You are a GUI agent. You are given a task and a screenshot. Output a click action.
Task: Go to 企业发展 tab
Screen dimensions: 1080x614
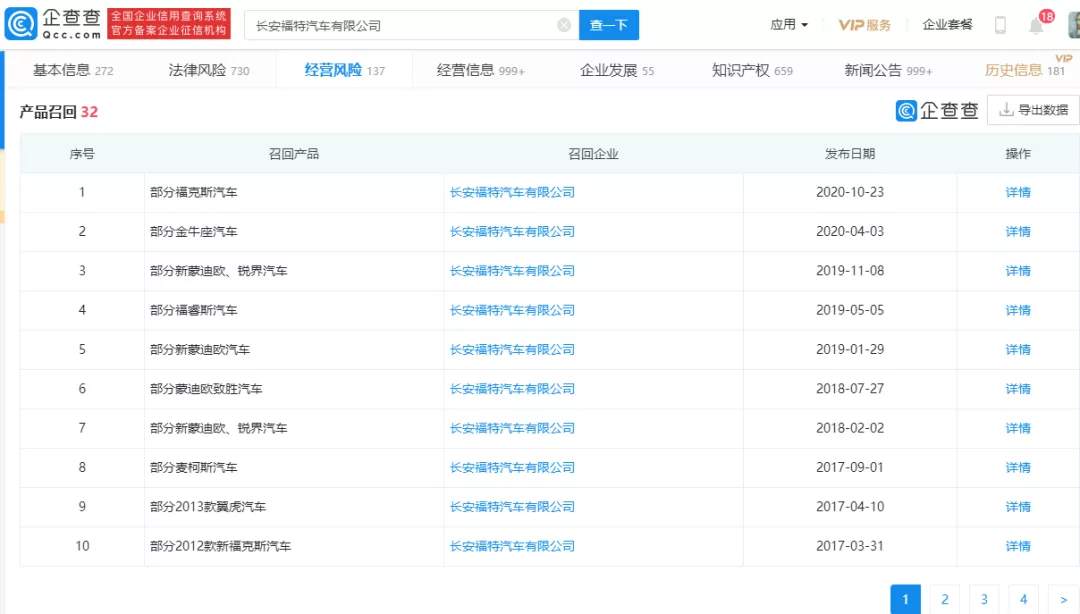[x=616, y=70]
